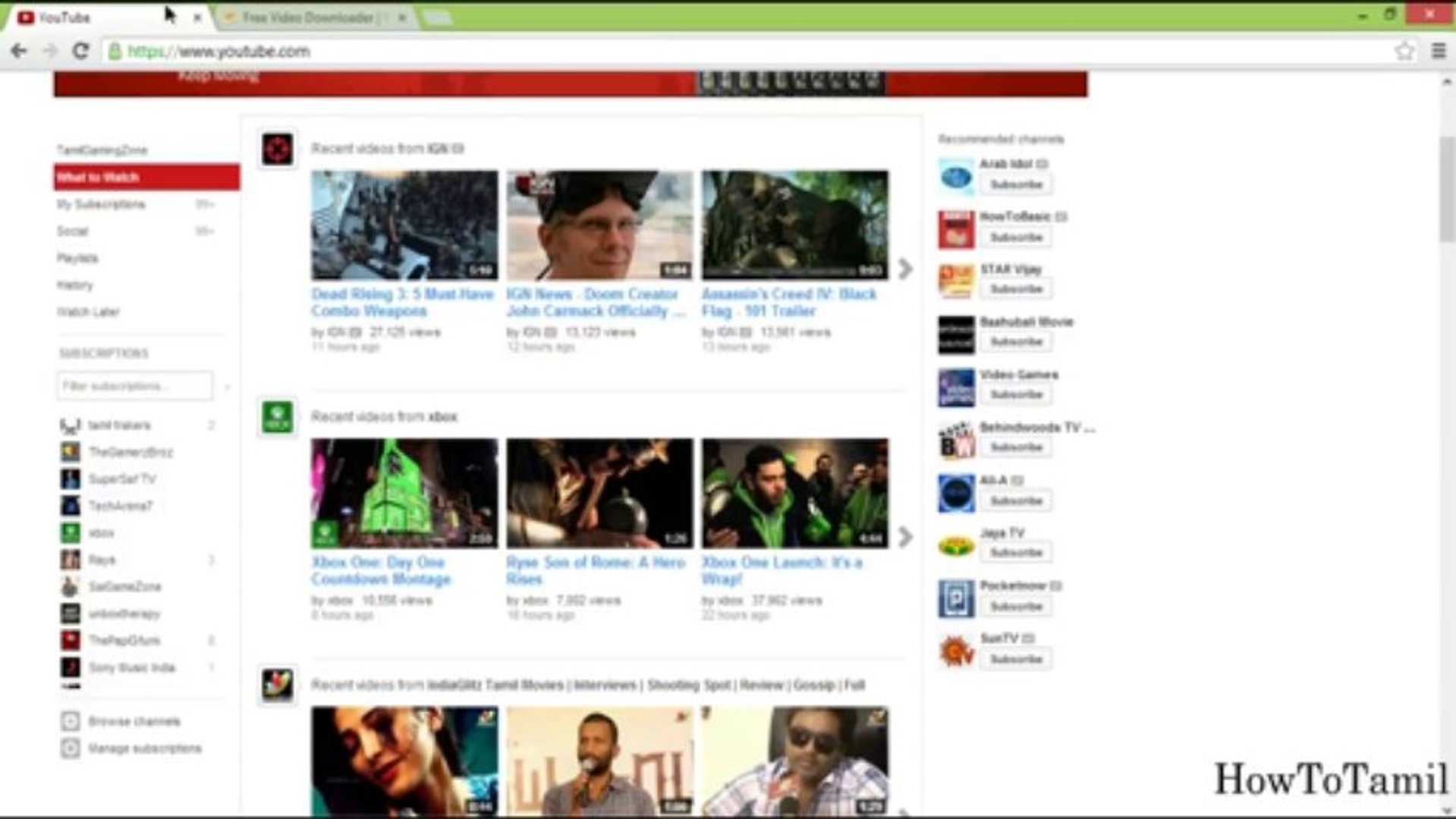Open the IndiaGlitz channel avatar icon
The image size is (1456, 819).
click(278, 685)
